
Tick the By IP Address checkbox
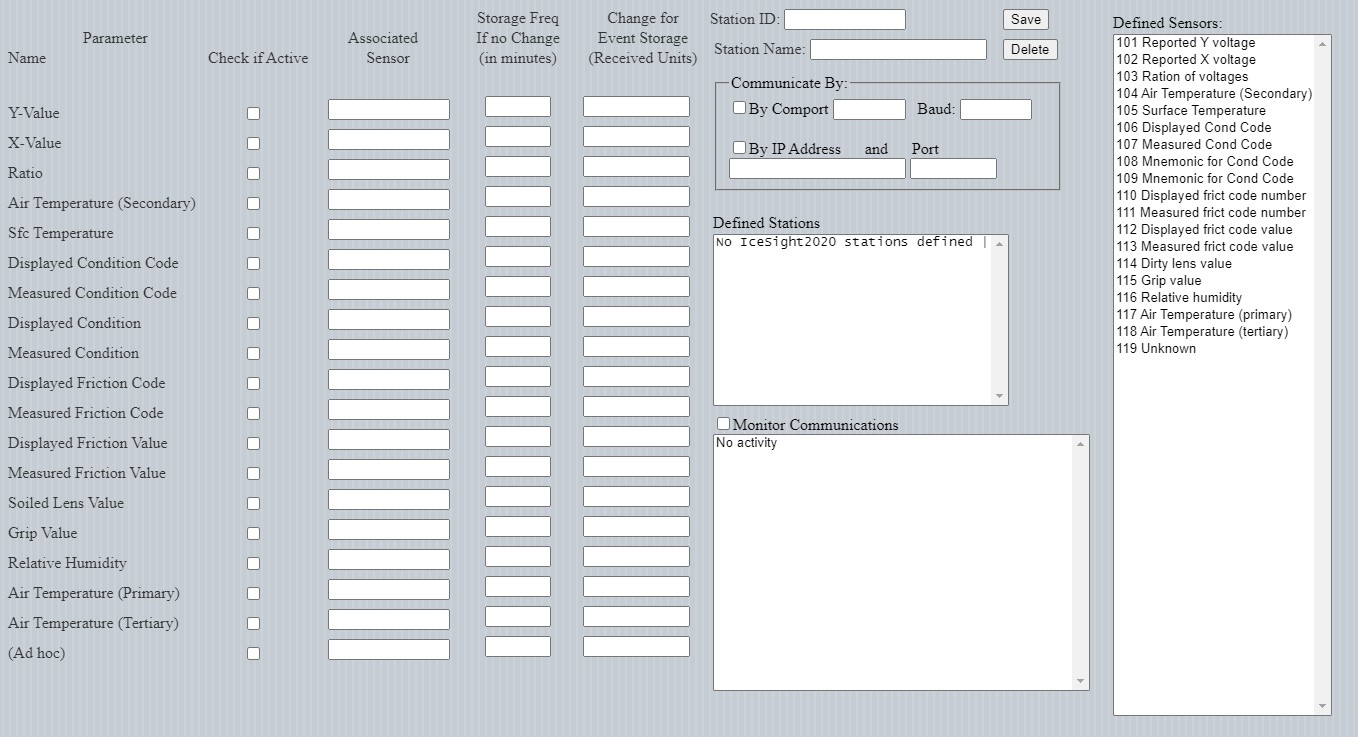[x=740, y=148]
